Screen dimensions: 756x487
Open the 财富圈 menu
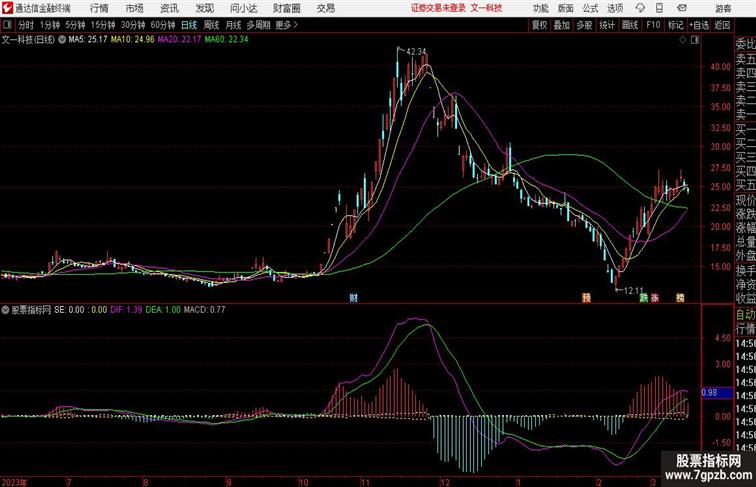(287, 8)
